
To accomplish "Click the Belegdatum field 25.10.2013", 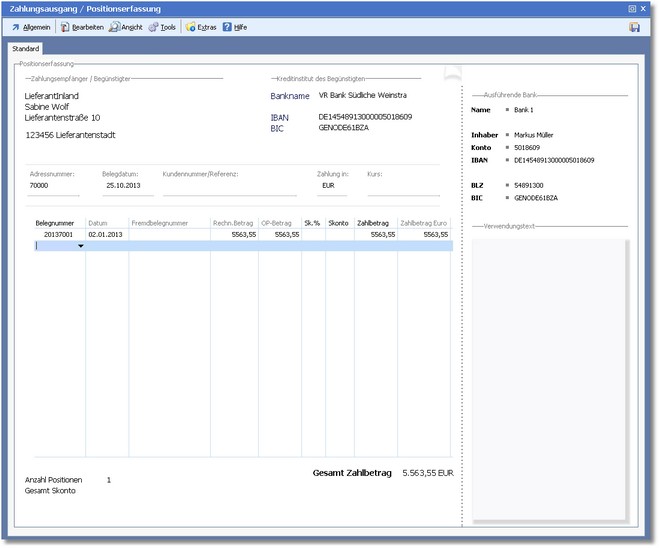I will (x=125, y=186).
